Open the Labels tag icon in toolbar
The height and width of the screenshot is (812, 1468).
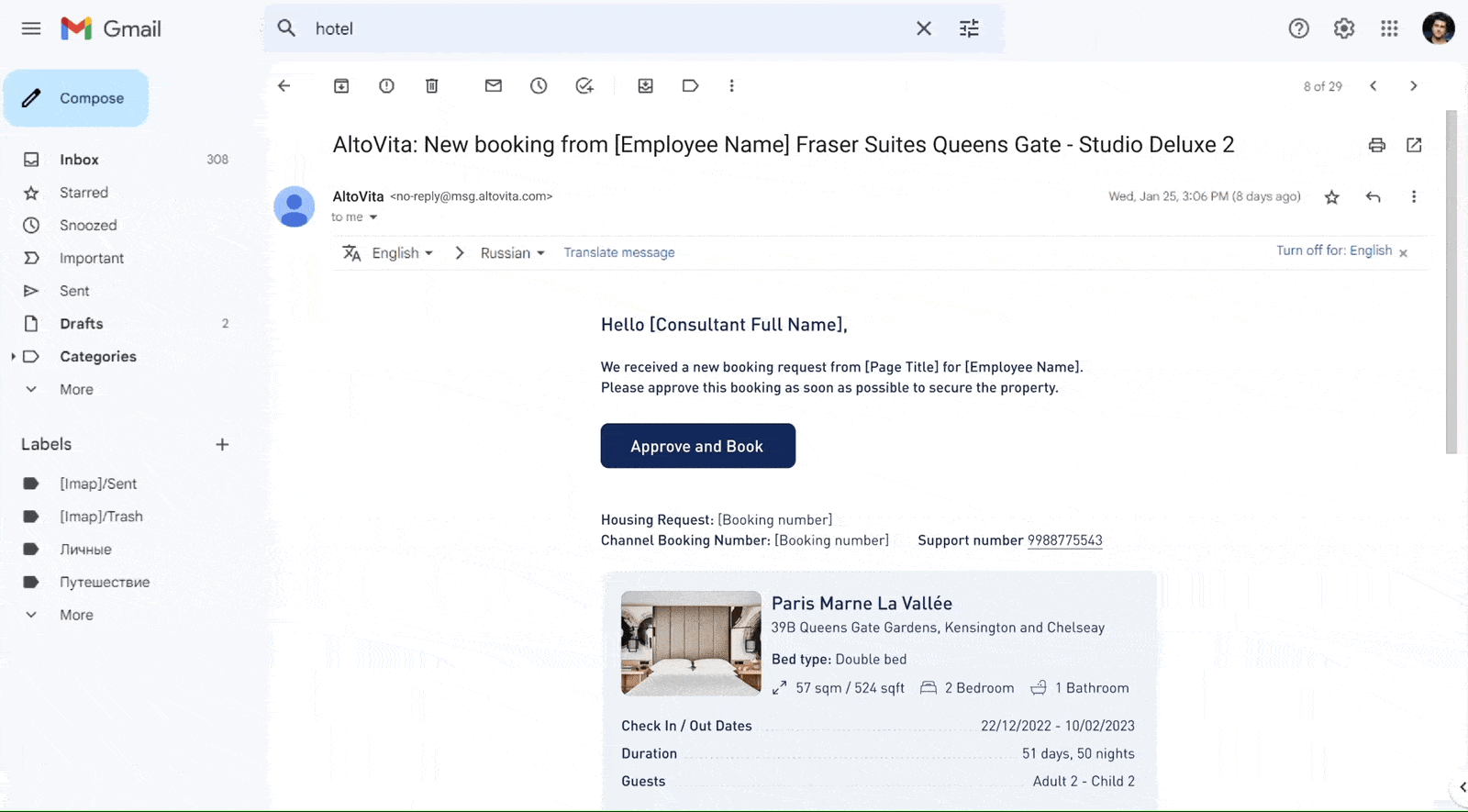point(691,85)
